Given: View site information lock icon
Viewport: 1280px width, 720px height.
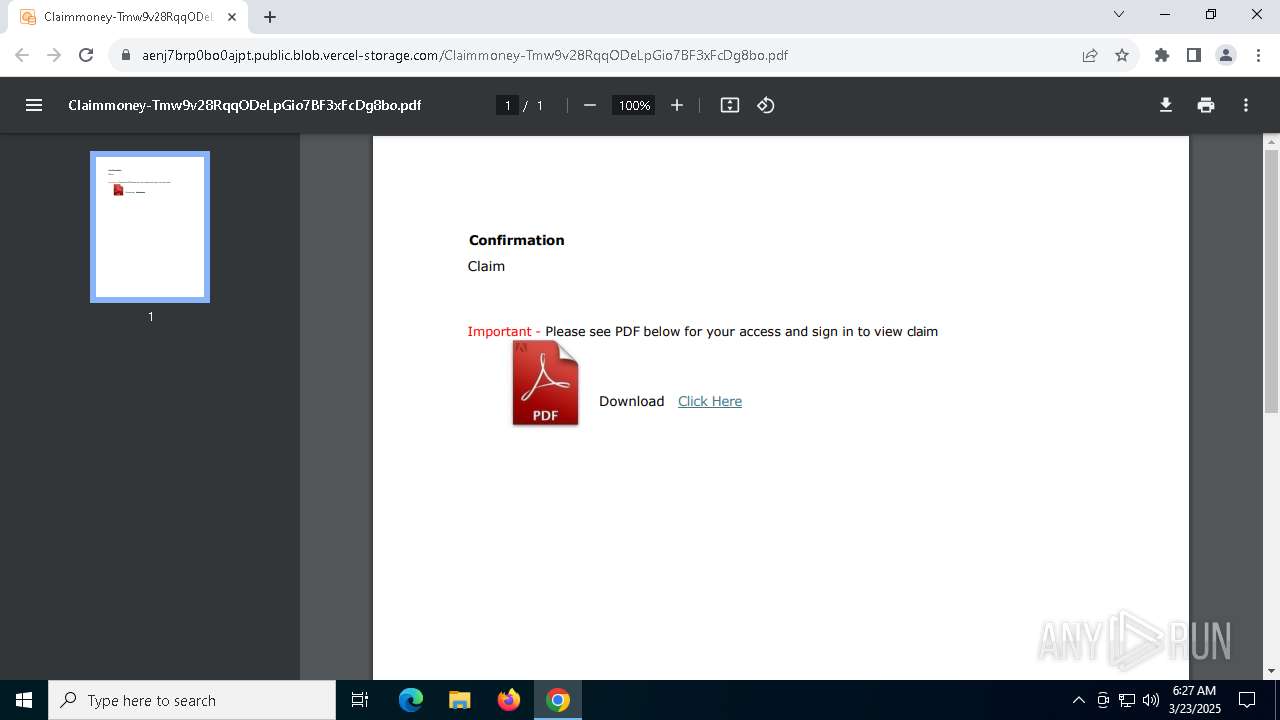Looking at the screenshot, I should point(126,55).
